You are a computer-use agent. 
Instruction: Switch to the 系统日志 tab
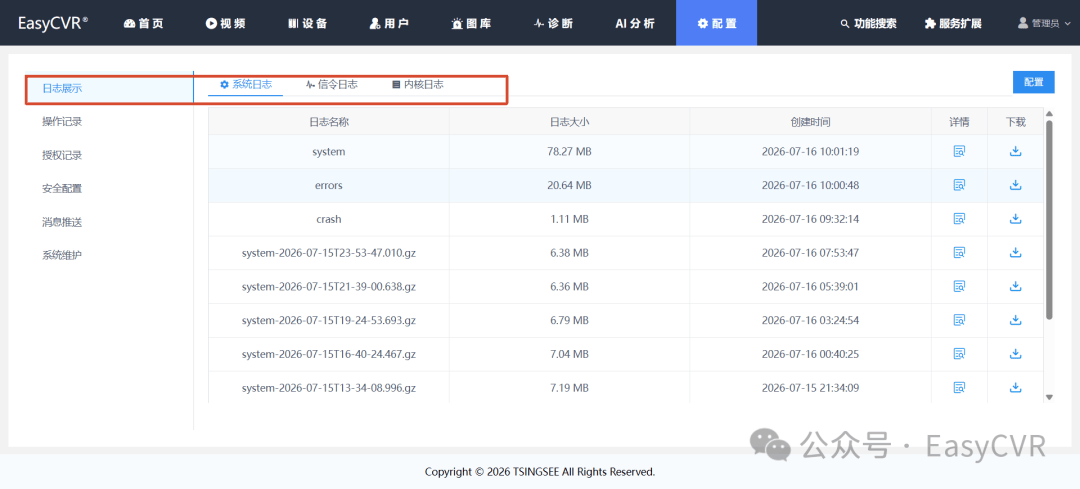246,85
